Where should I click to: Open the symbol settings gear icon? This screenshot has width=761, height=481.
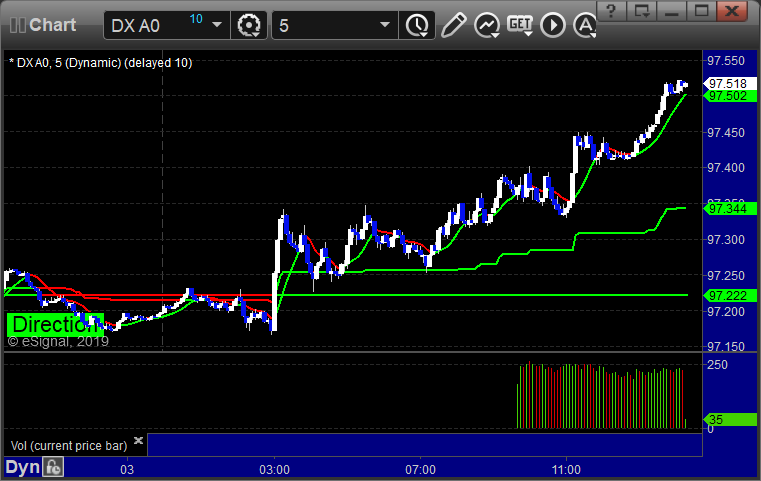(248, 25)
